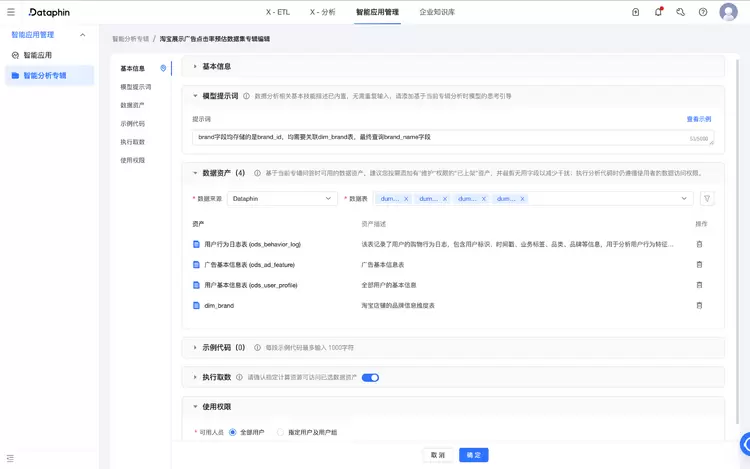750x469 pixels.
Task: Click the help question mark icon
Action: pyautogui.click(x=703, y=12)
